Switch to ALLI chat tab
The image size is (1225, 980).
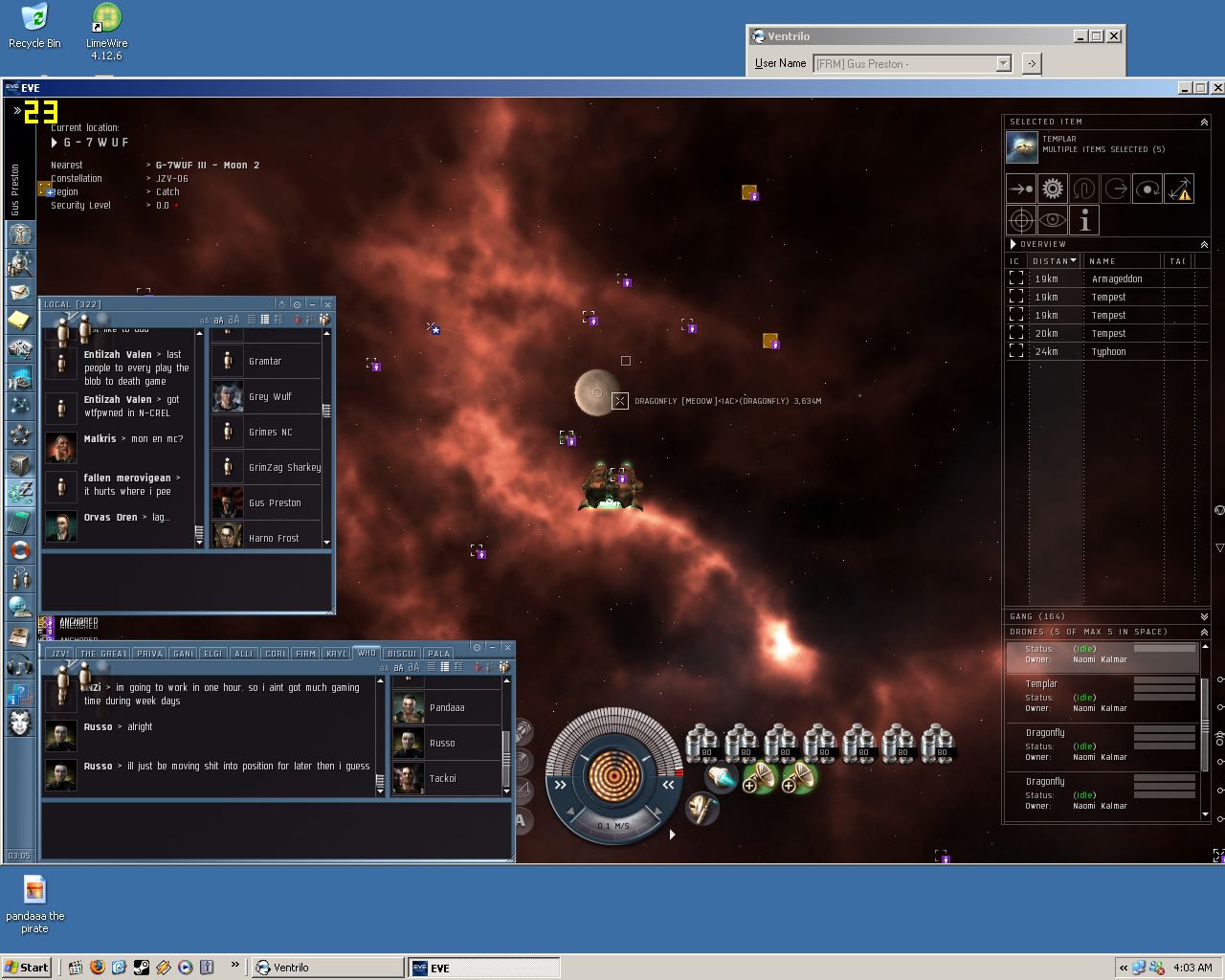coord(243,654)
